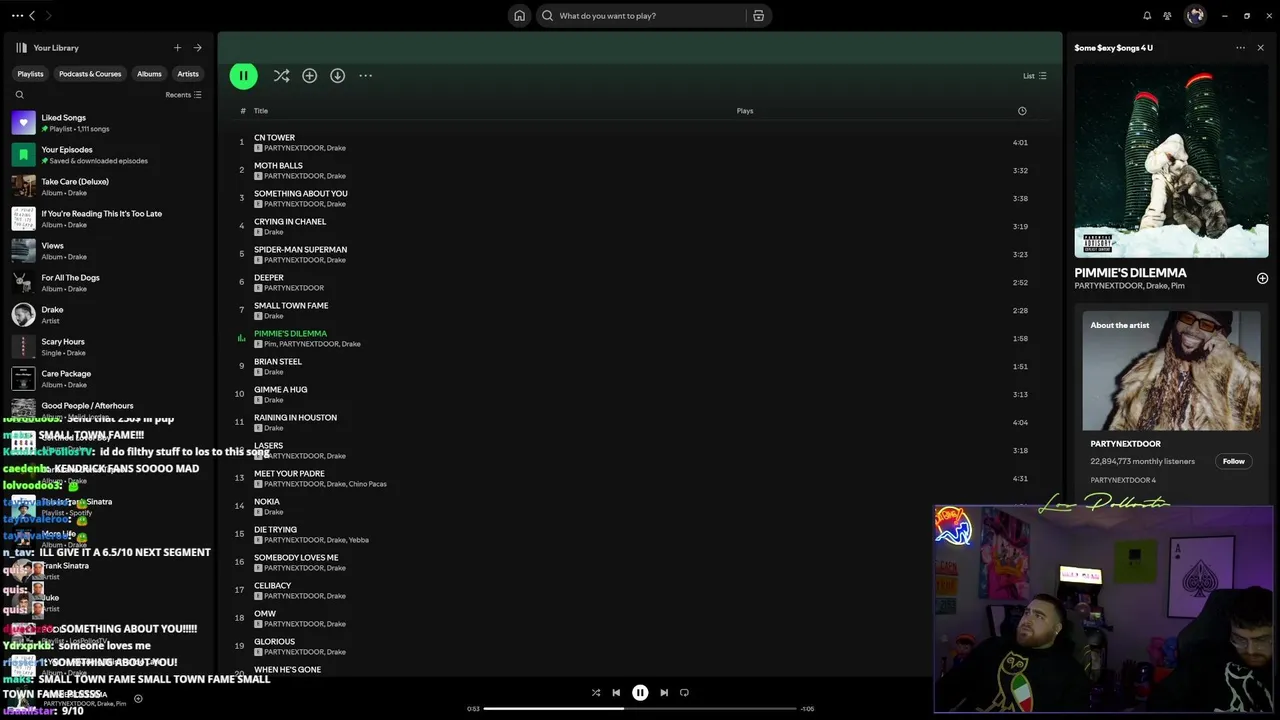Open the About the artist photo card

click(x=1171, y=371)
